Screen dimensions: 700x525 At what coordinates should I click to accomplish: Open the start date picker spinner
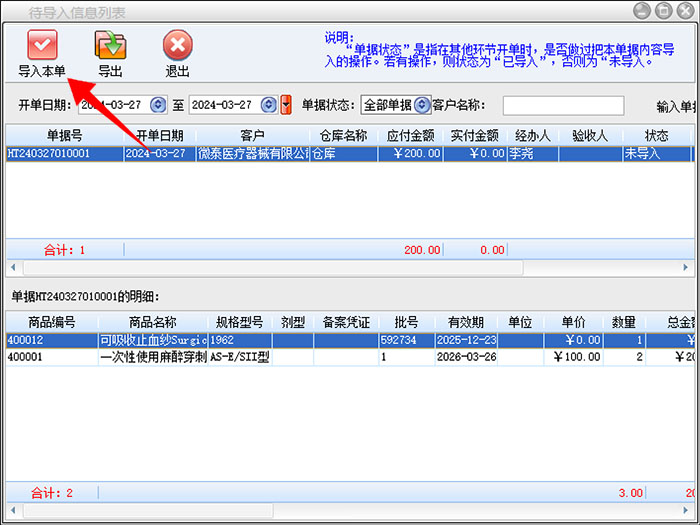pyautogui.click(x=158, y=105)
